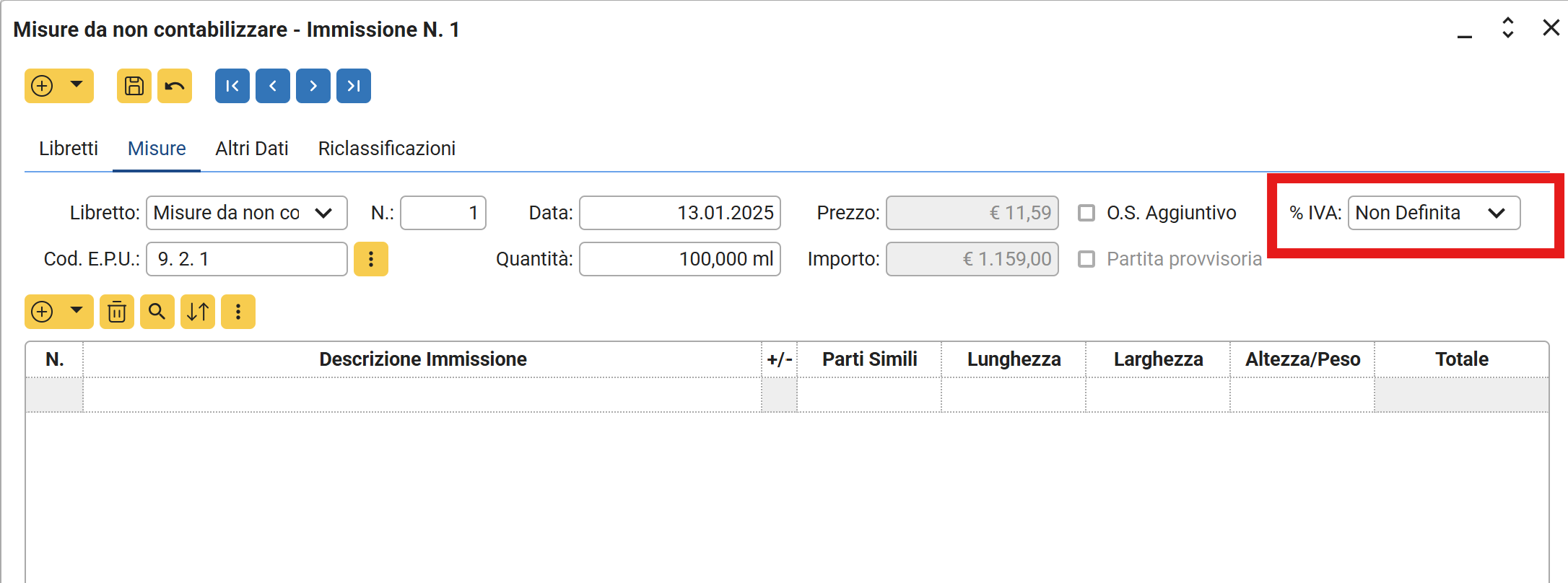Select the Libretti tab

pos(69,149)
